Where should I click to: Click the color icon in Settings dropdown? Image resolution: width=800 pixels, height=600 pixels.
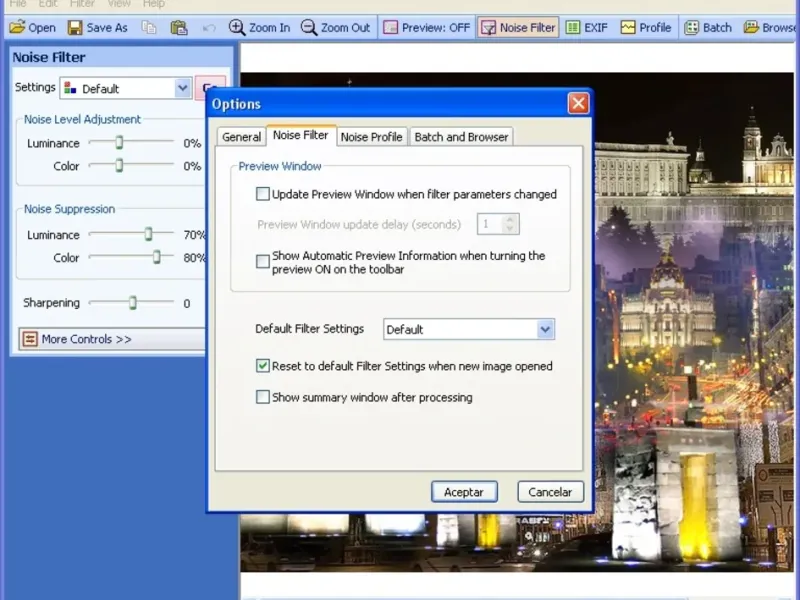(x=70, y=88)
